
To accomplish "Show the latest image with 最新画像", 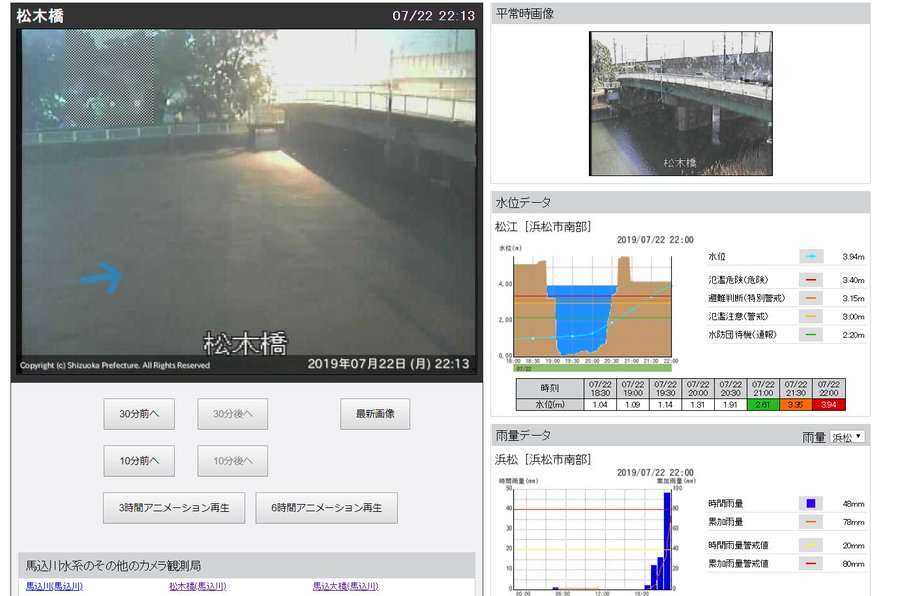I will click(375, 414).
